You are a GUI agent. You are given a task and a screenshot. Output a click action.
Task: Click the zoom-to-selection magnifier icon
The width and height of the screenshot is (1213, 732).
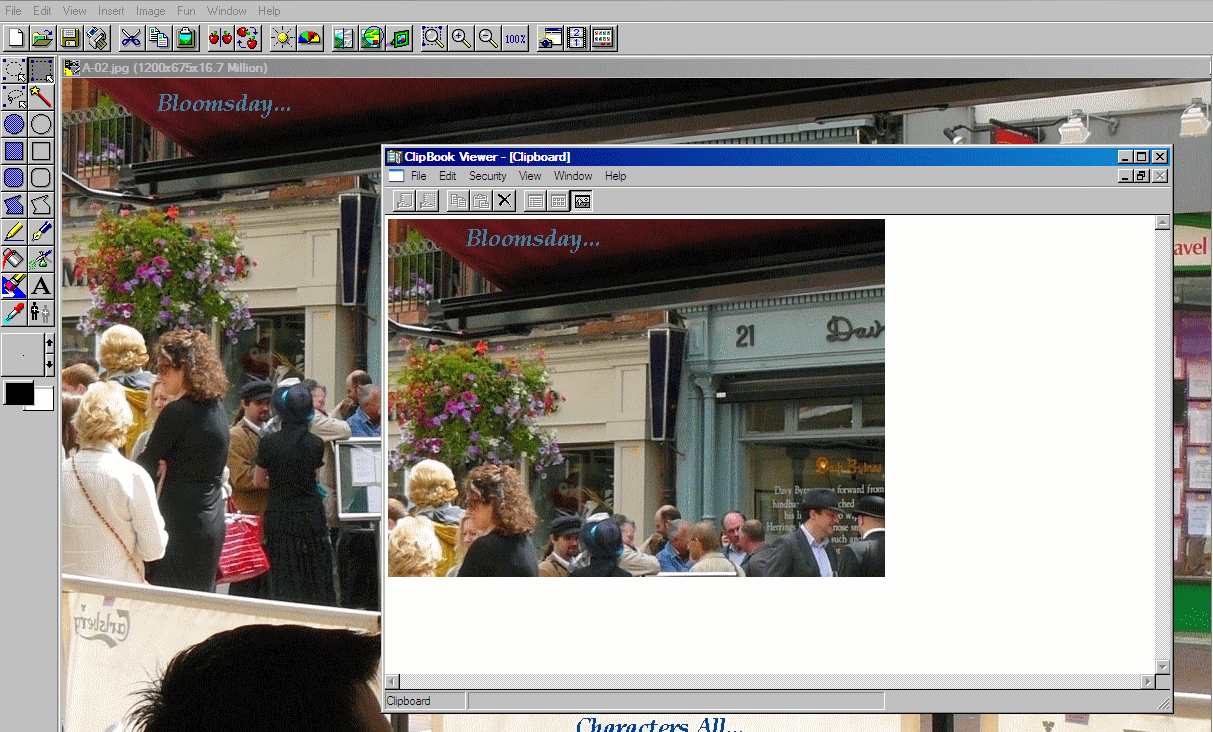pyautogui.click(x=433, y=38)
